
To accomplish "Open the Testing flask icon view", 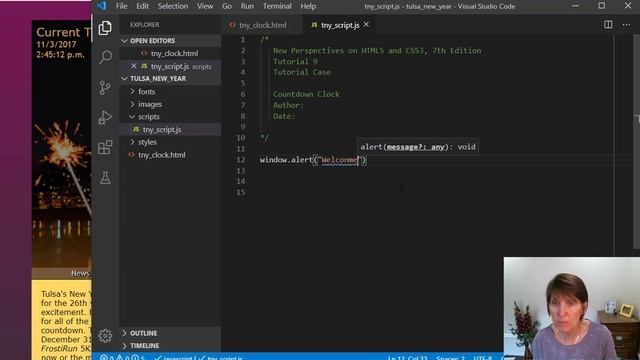I will click(105, 178).
